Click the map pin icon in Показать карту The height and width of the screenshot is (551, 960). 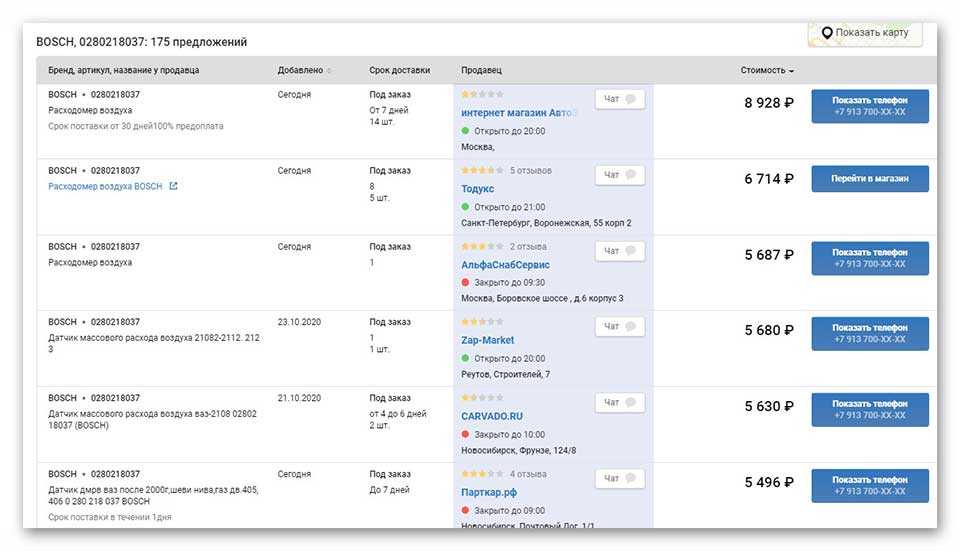tap(827, 33)
